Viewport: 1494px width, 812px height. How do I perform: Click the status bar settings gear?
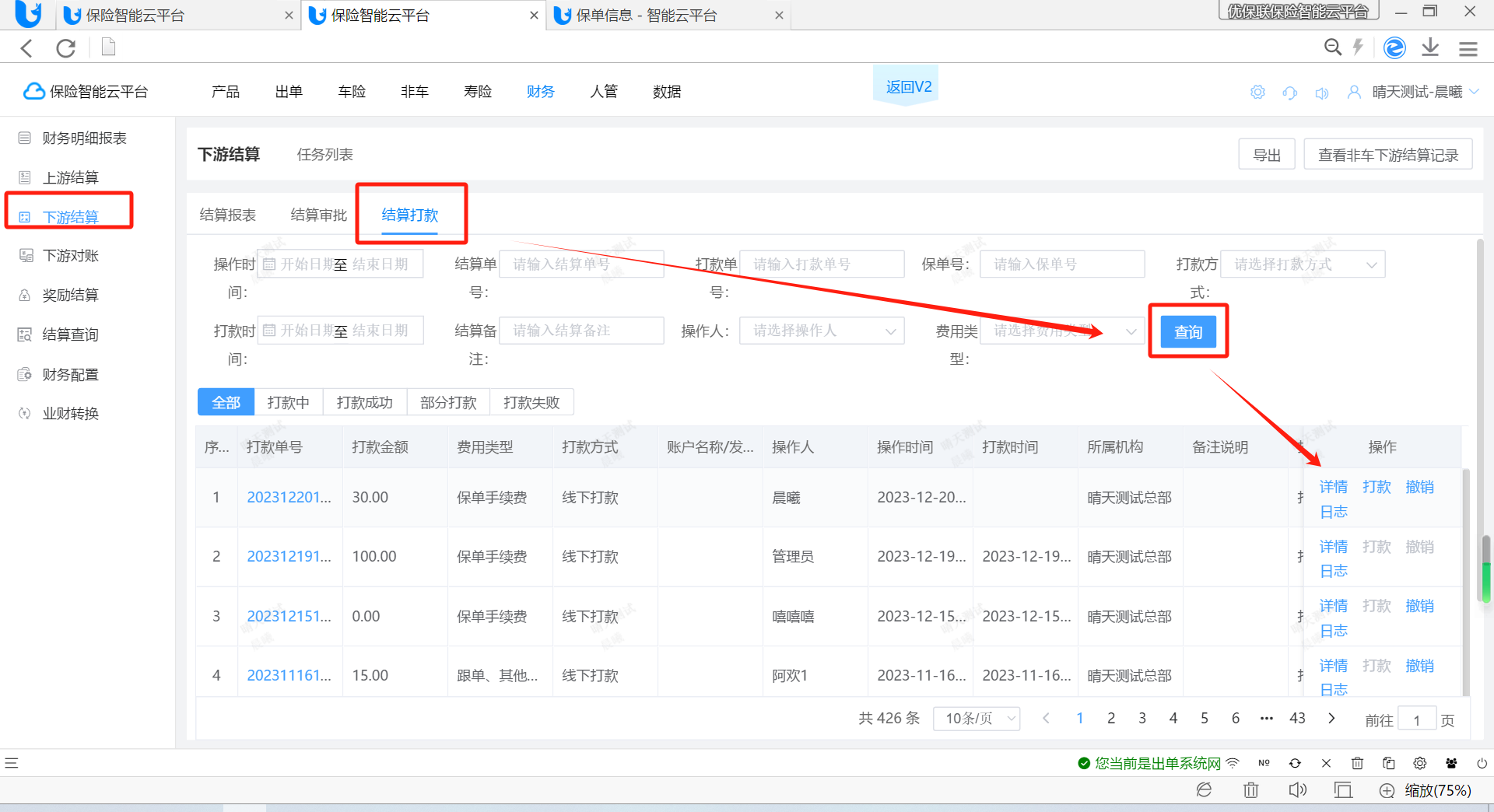(1420, 763)
